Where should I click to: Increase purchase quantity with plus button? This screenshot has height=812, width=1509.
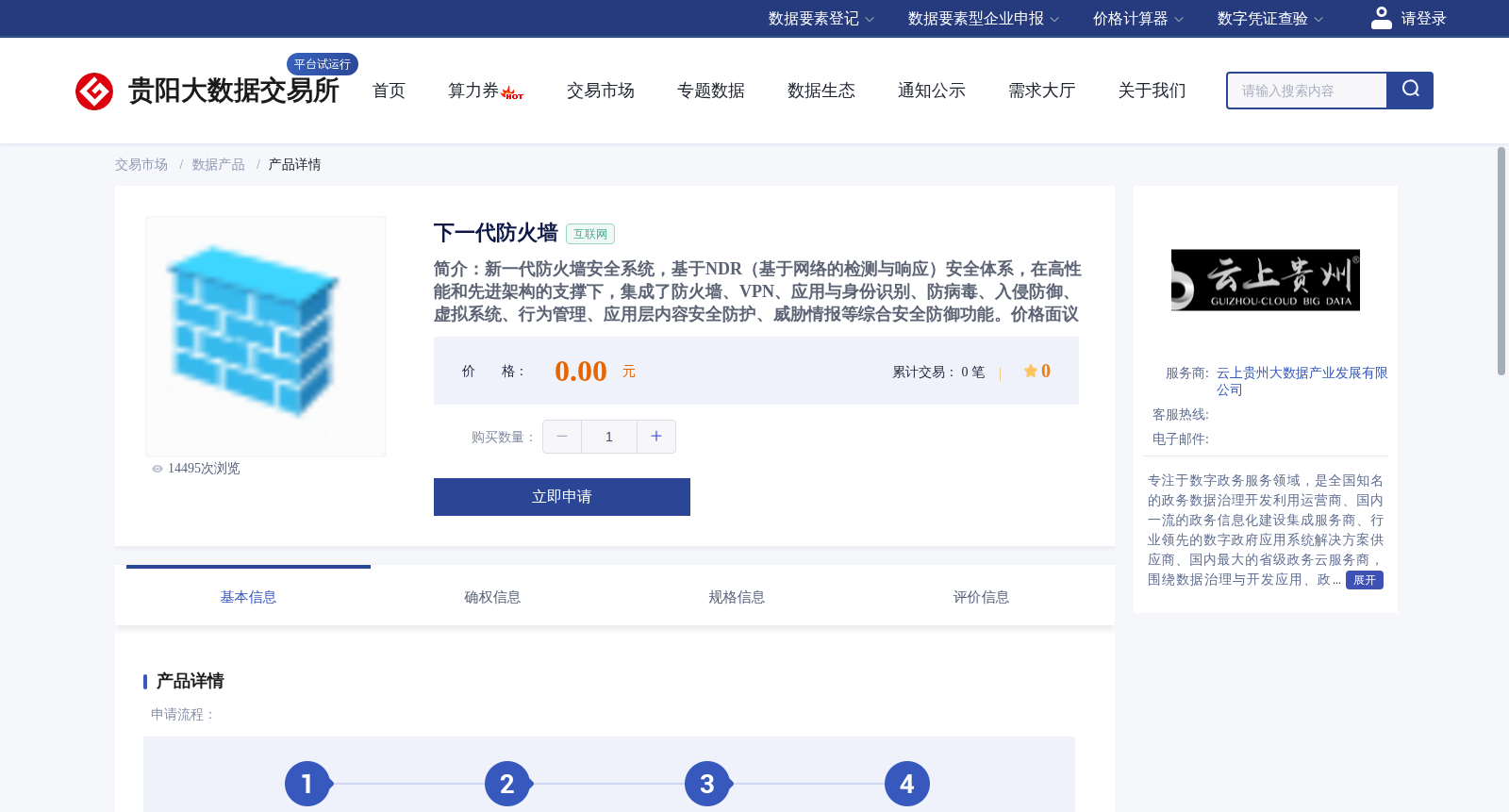[656, 437]
